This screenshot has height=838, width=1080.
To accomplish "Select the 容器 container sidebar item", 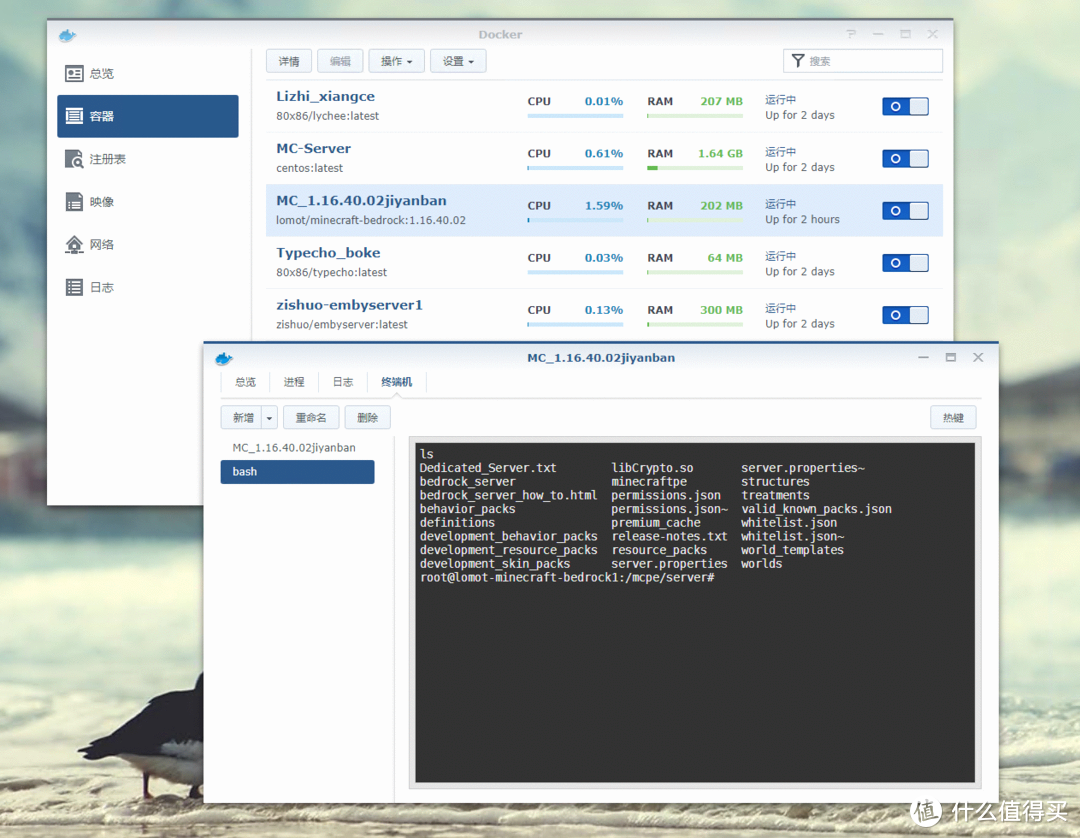I will [x=147, y=116].
